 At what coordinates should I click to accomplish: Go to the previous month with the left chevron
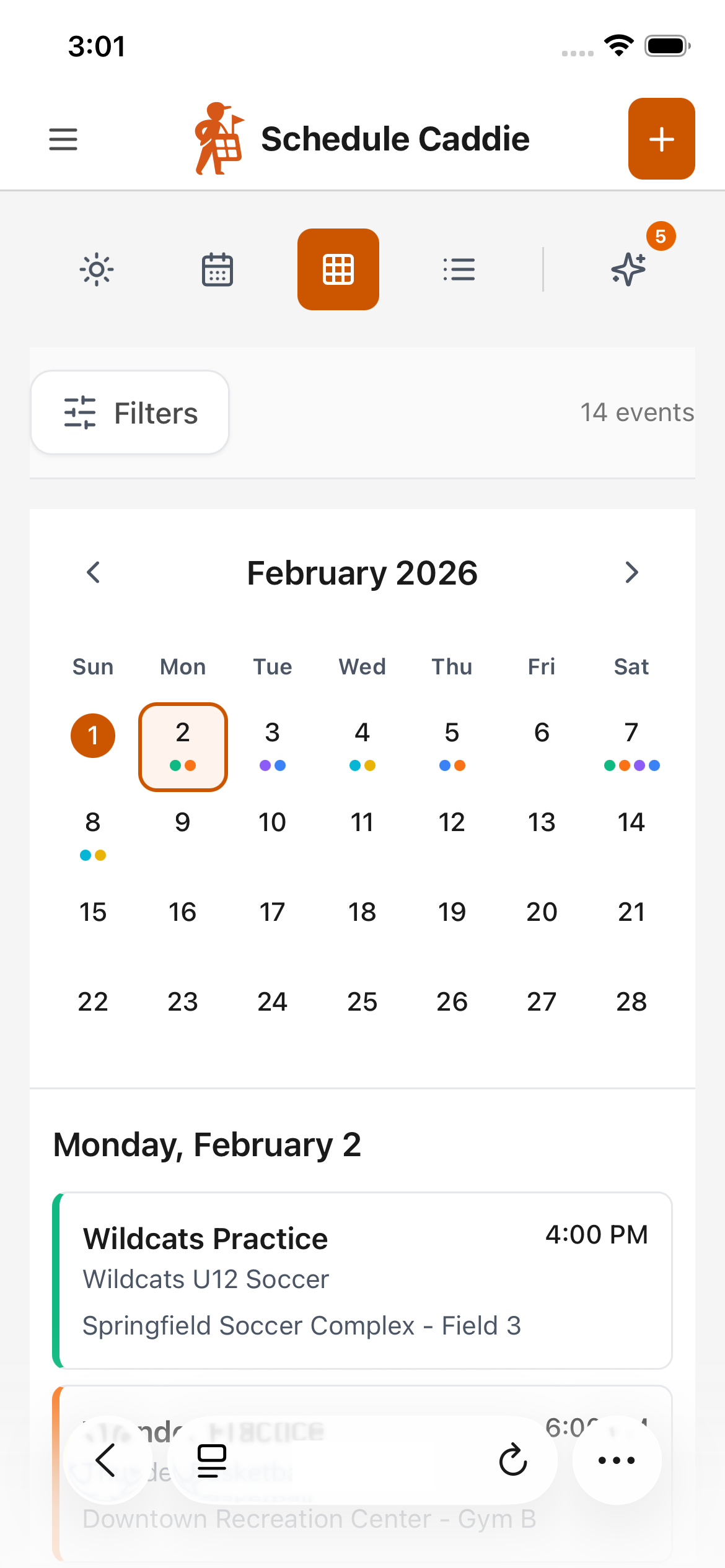(x=93, y=573)
